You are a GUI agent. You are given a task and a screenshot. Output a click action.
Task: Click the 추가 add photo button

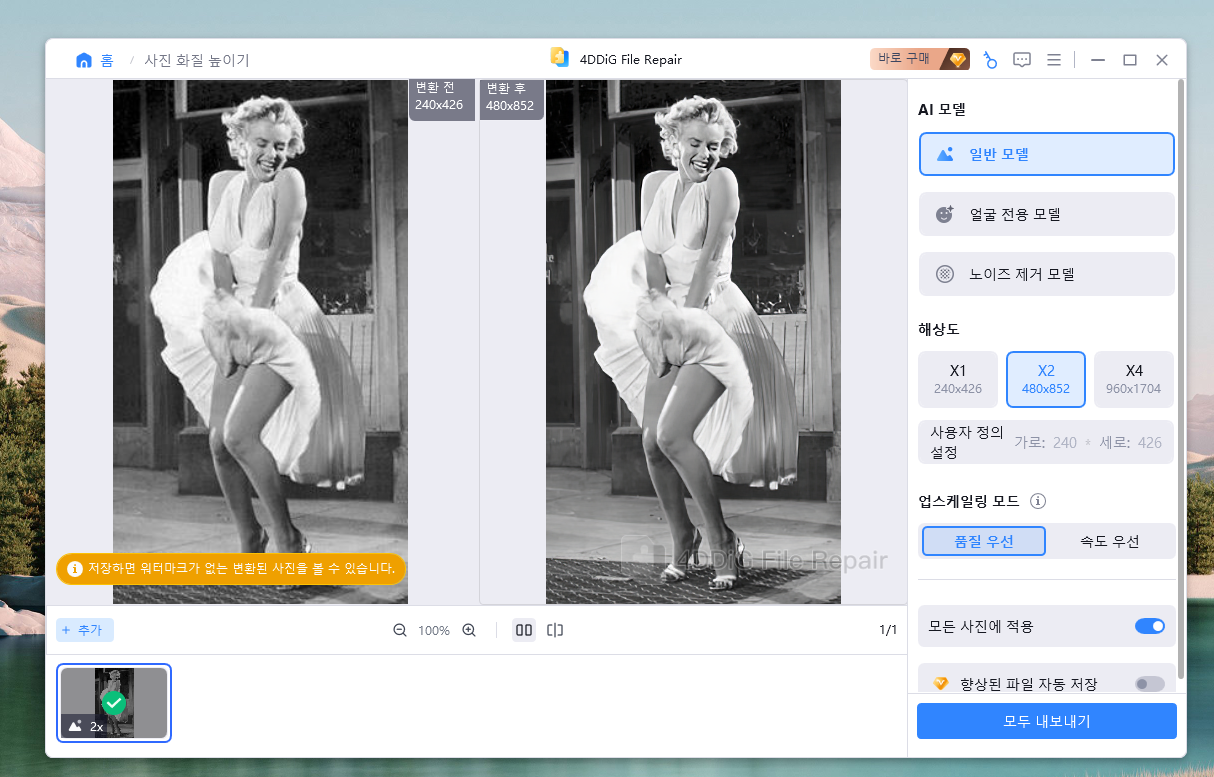[x=85, y=630]
